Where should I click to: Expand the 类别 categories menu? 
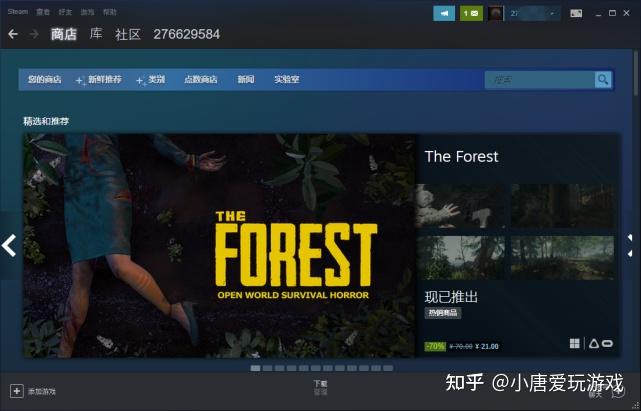tap(151, 79)
